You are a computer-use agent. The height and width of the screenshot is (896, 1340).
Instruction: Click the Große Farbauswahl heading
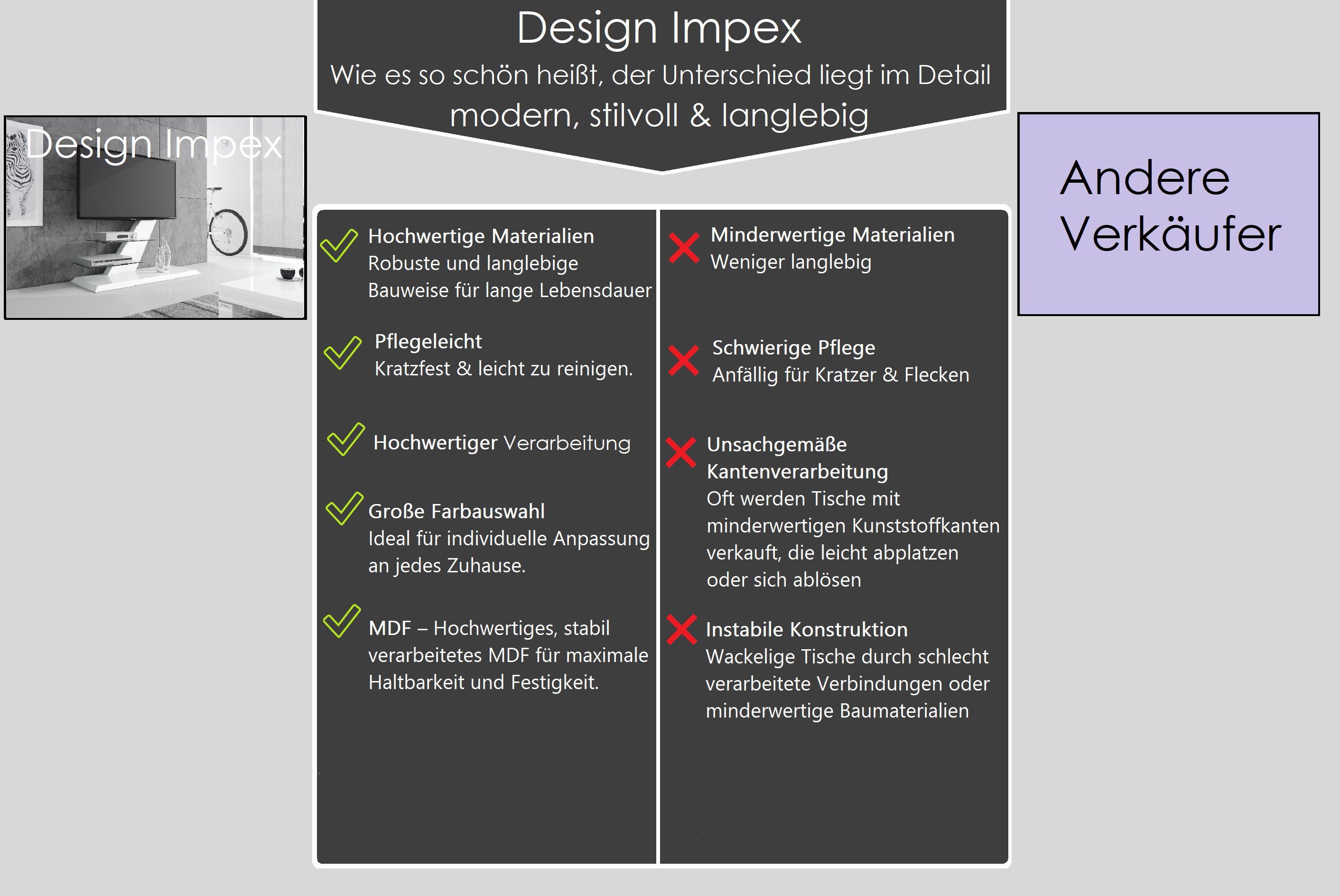click(x=456, y=511)
